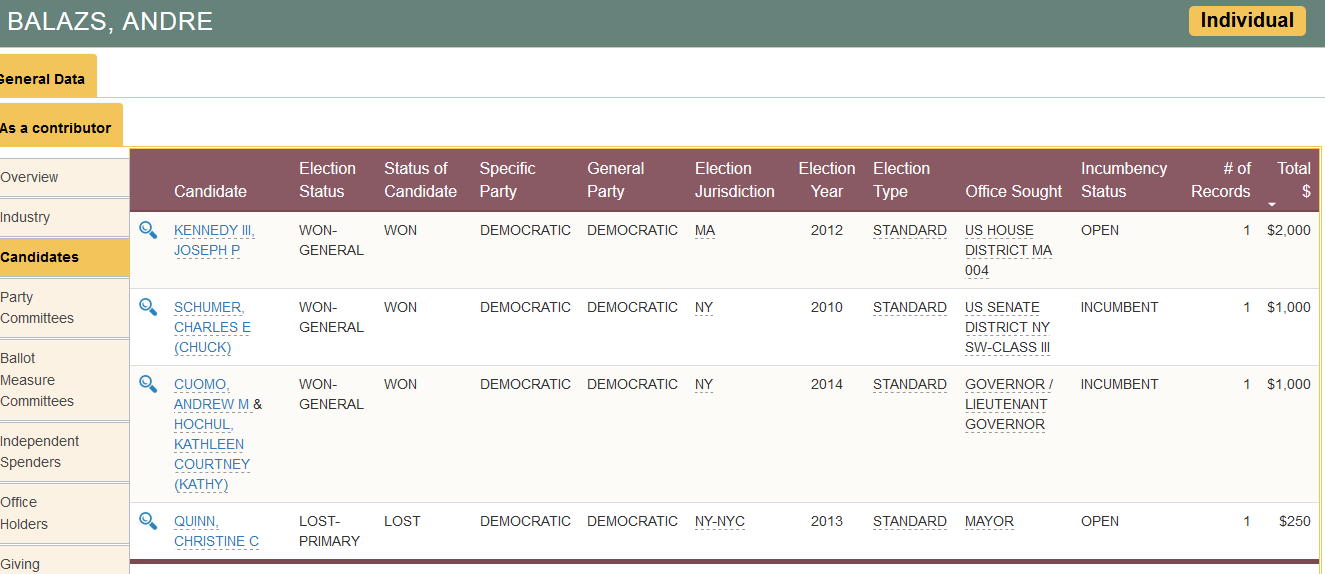Click the MA jurisdiction link
Screen dimensions: 1325x574
(705, 230)
